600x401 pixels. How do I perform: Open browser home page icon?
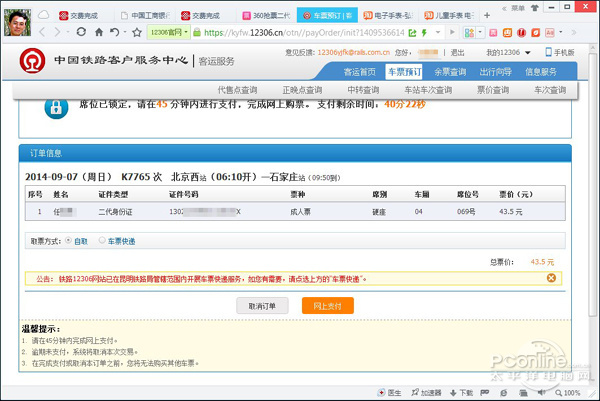click(x=99, y=32)
